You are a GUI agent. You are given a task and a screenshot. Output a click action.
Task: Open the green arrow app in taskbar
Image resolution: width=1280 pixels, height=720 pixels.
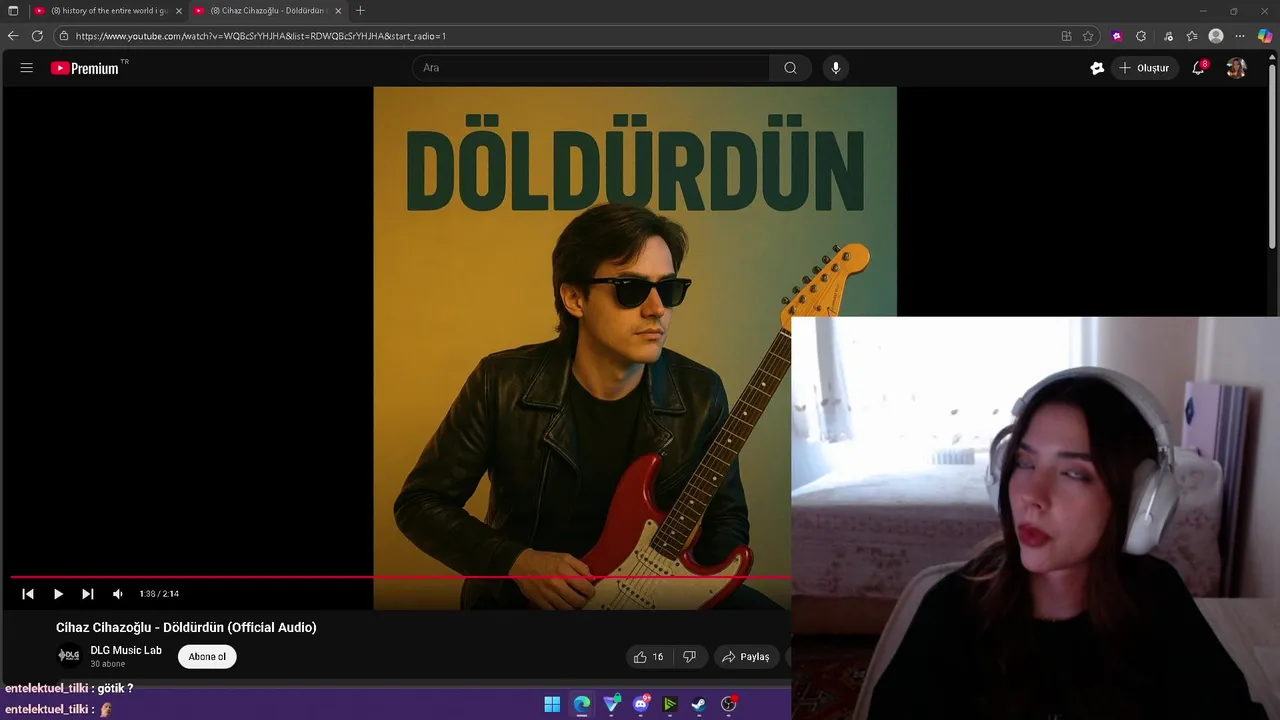pyautogui.click(x=670, y=704)
